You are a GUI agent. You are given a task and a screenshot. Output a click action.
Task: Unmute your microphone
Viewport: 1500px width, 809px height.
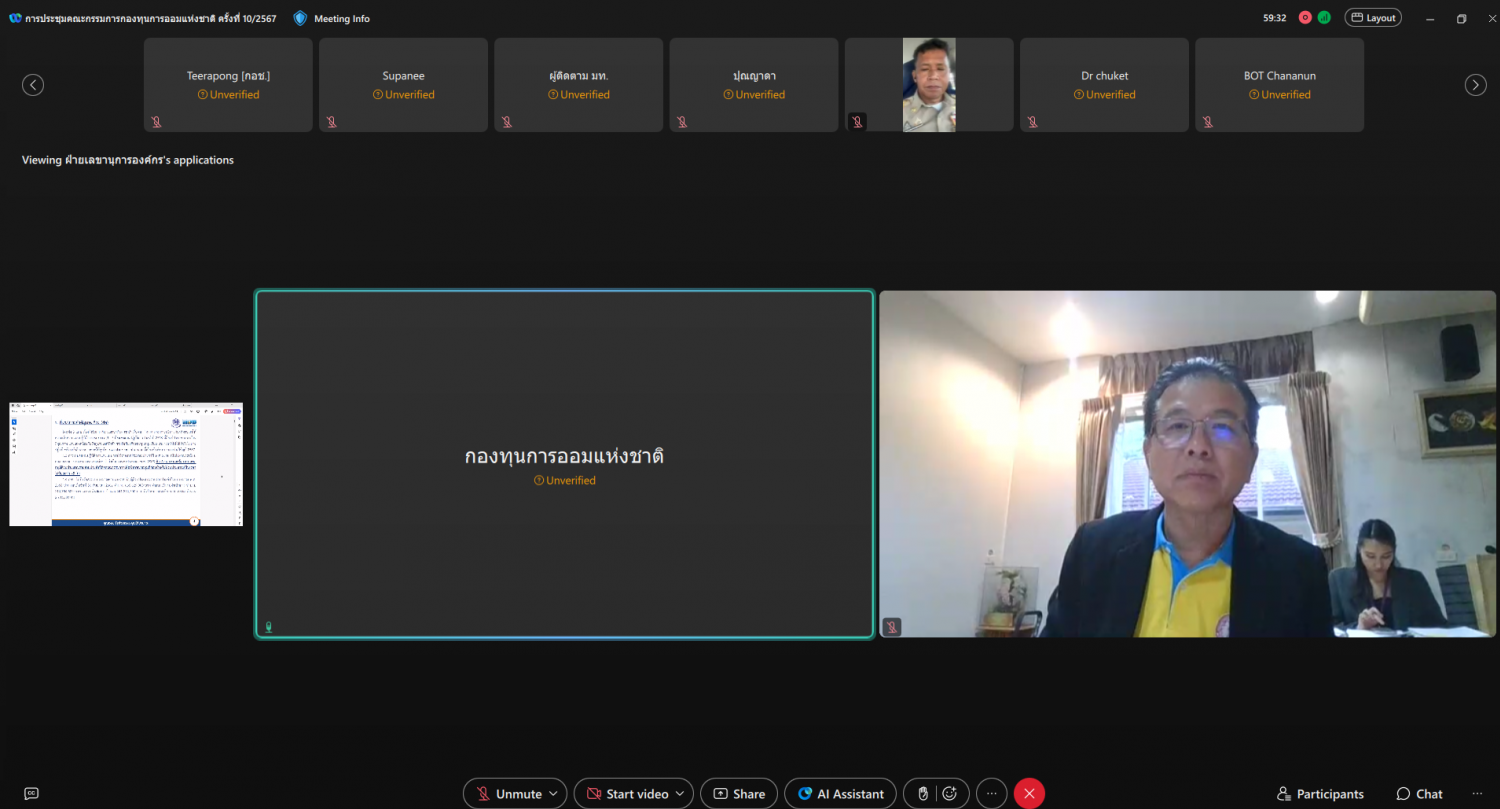tap(509, 794)
